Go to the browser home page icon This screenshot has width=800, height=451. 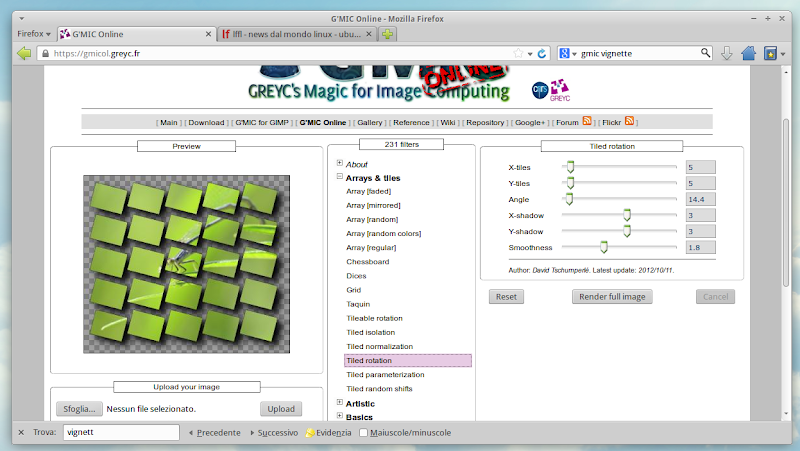(749, 53)
